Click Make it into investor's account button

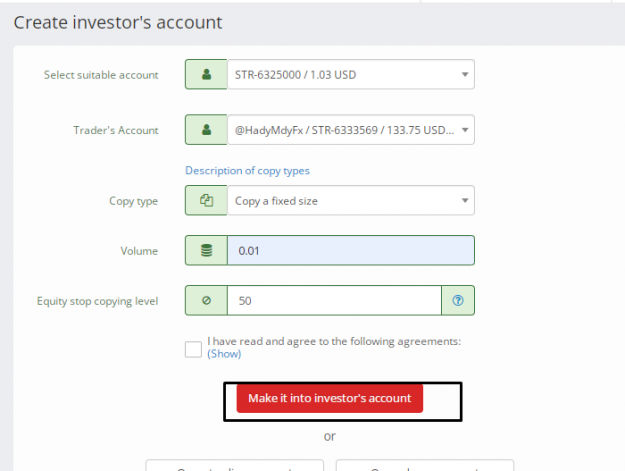tap(330, 398)
